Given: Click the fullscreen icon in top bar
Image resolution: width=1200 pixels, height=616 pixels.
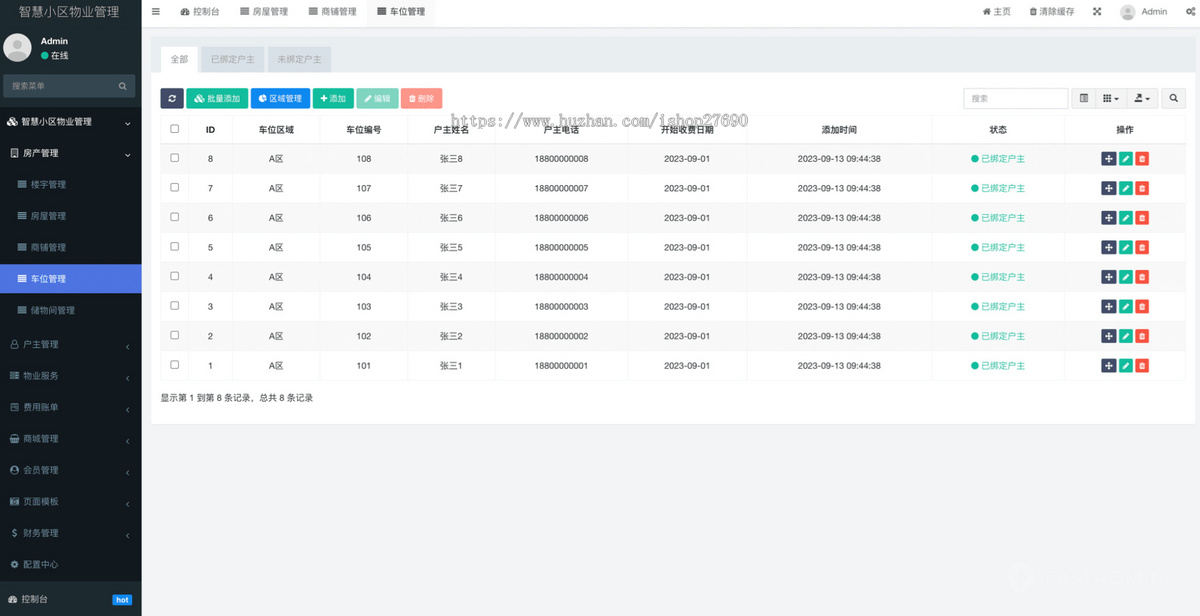Looking at the screenshot, I should [1097, 12].
